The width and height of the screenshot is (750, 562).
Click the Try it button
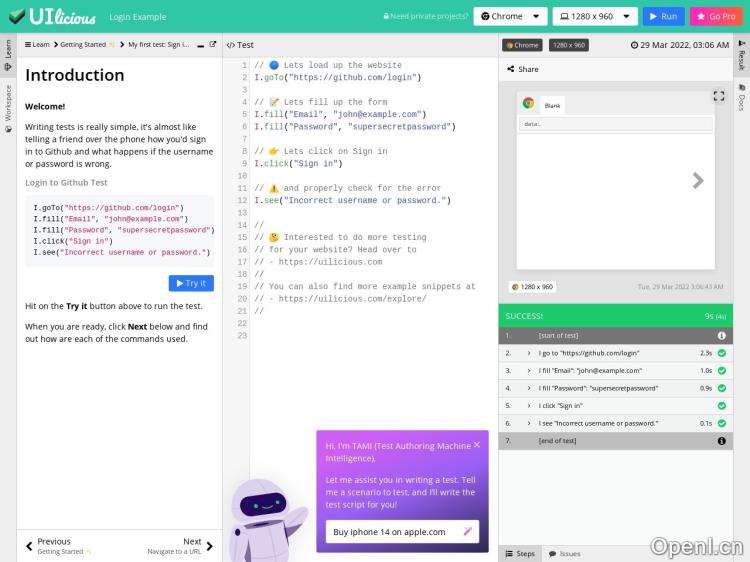tap(191, 283)
